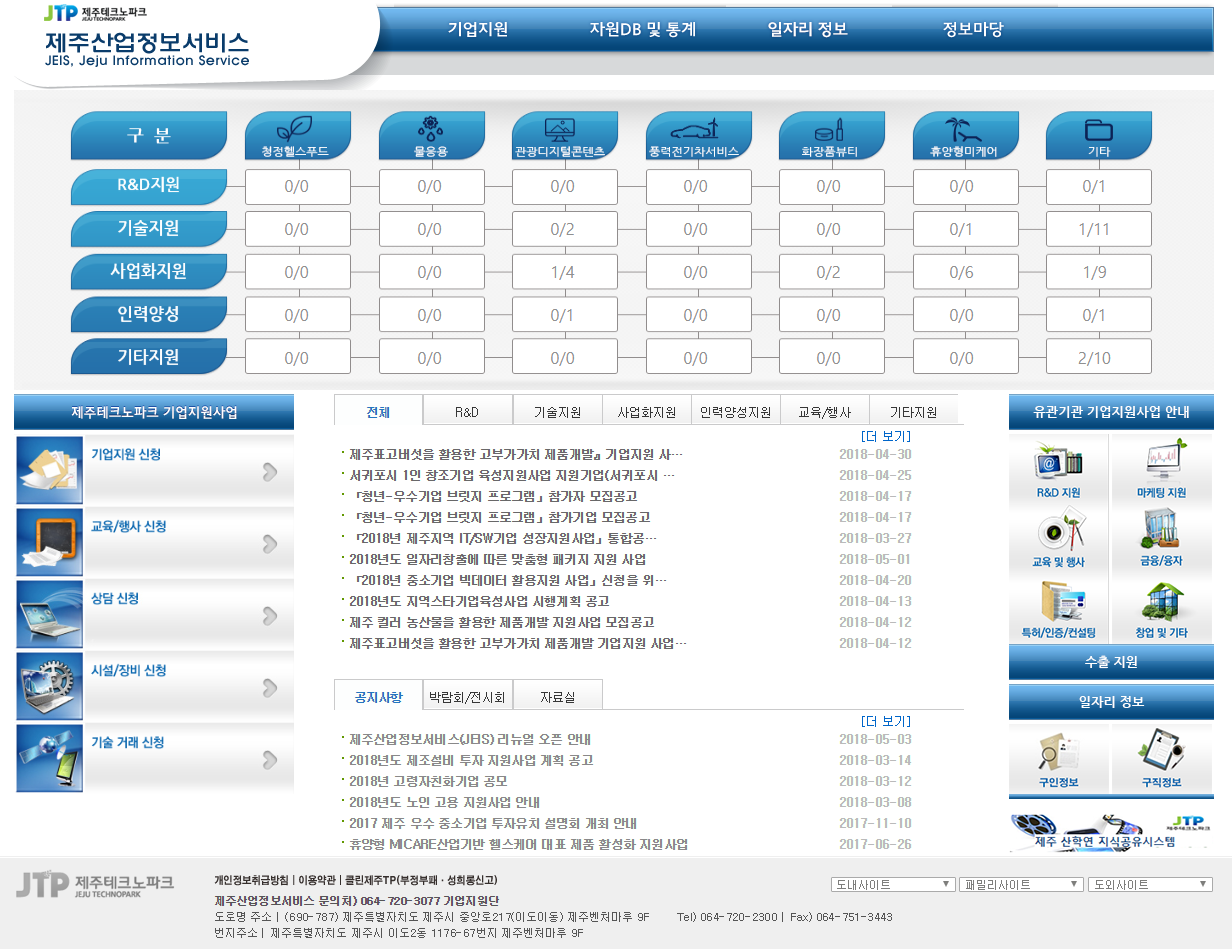Open the 기업지원 top menu
The image size is (1232, 949).
pyautogui.click(x=477, y=29)
